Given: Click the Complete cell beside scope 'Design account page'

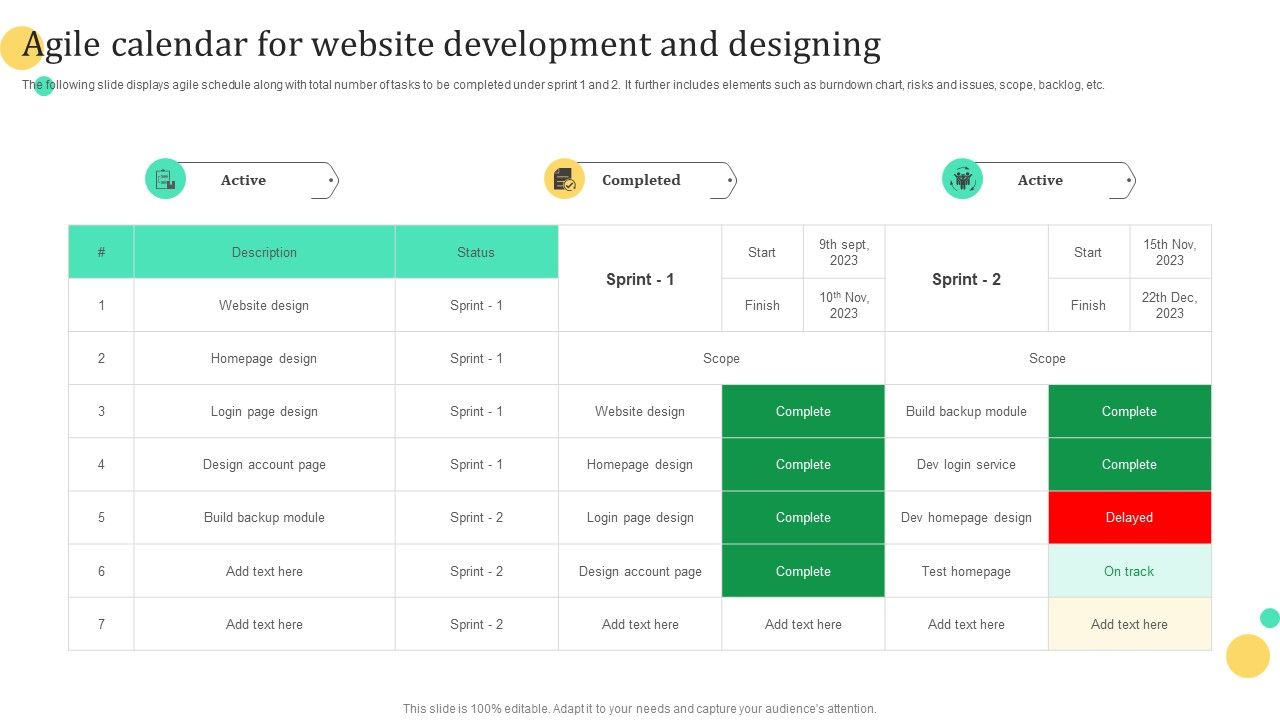Looking at the screenshot, I should (803, 571).
